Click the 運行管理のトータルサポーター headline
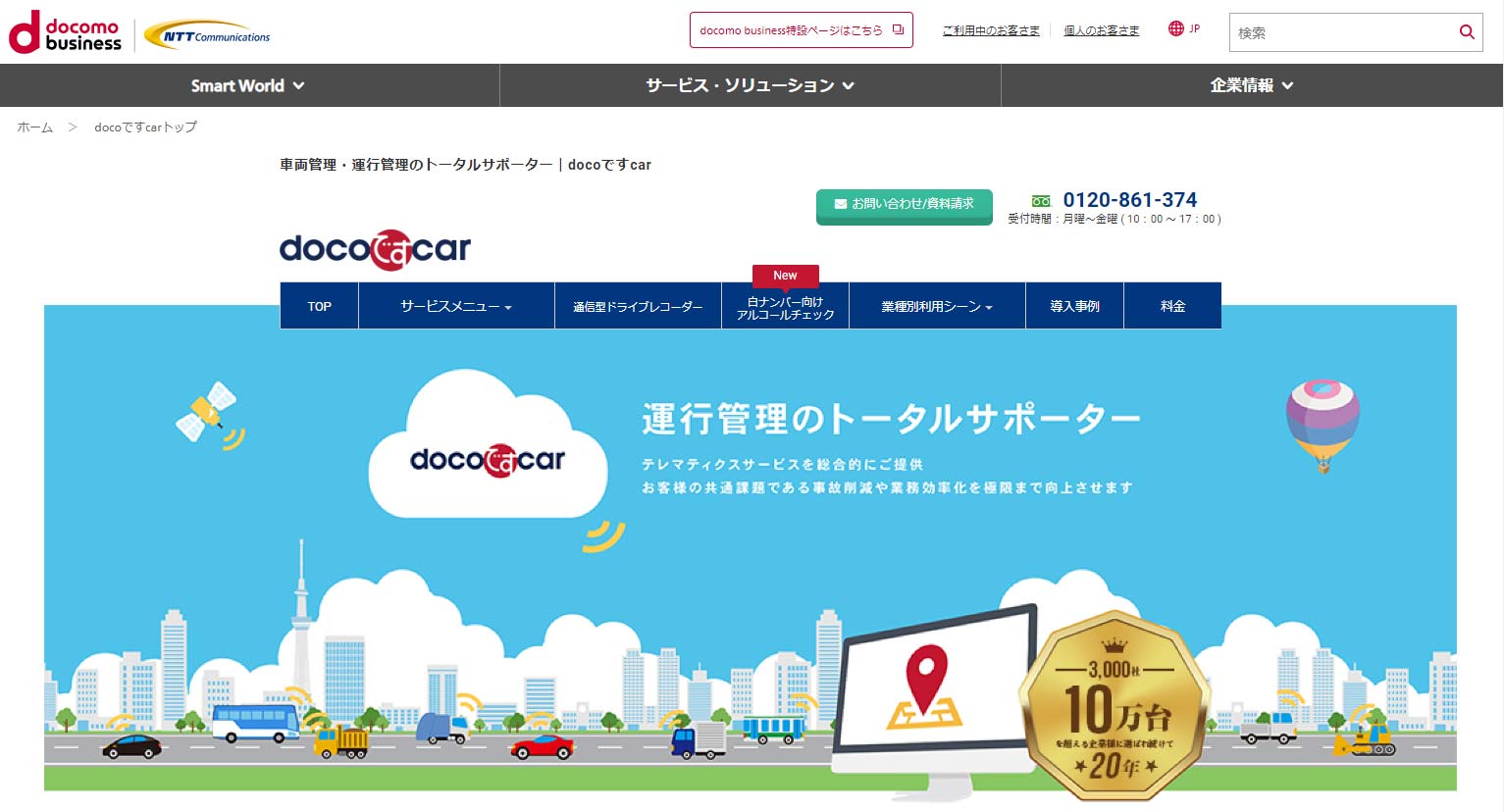Viewport: 1504px width, 812px height. [891, 419]
